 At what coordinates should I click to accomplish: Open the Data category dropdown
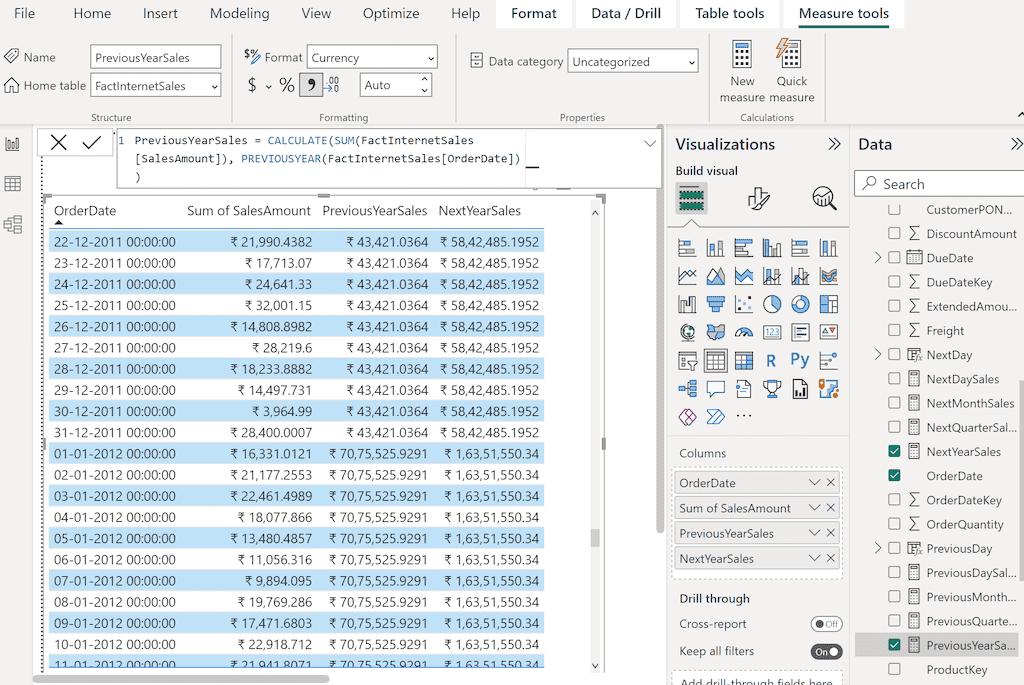pyautogui.click(x=693, y=60)
